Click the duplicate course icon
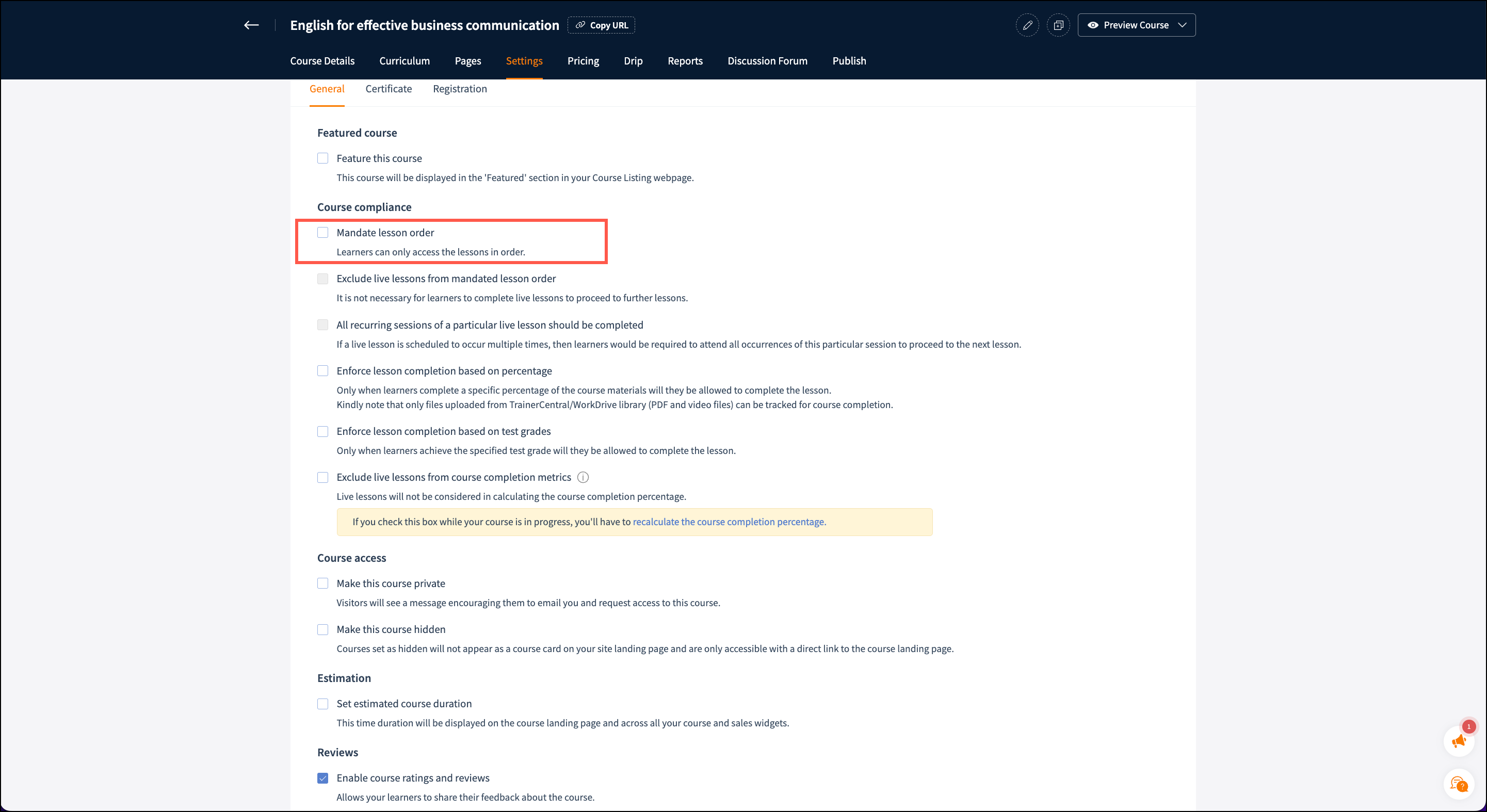1487x812 pixels. [x=1058, y=25]
